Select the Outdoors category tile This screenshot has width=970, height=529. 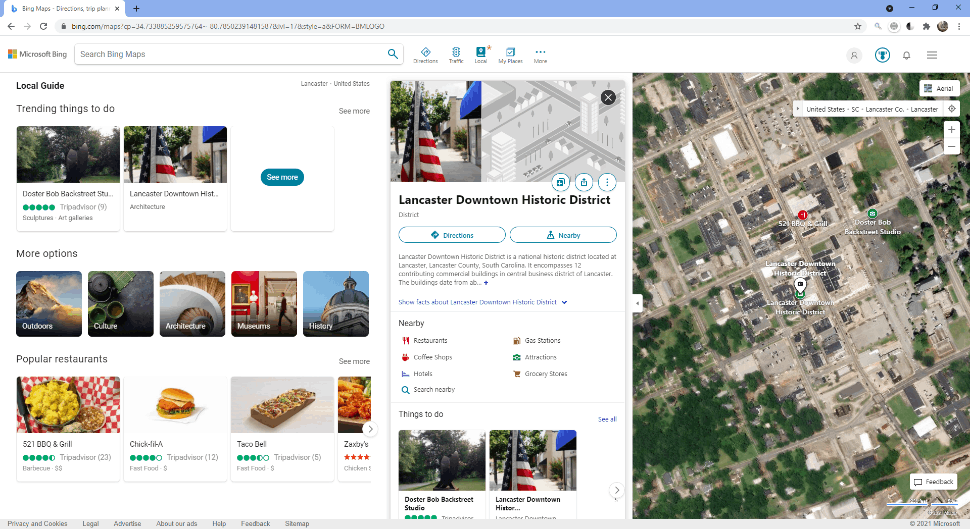tap(49, 304)
